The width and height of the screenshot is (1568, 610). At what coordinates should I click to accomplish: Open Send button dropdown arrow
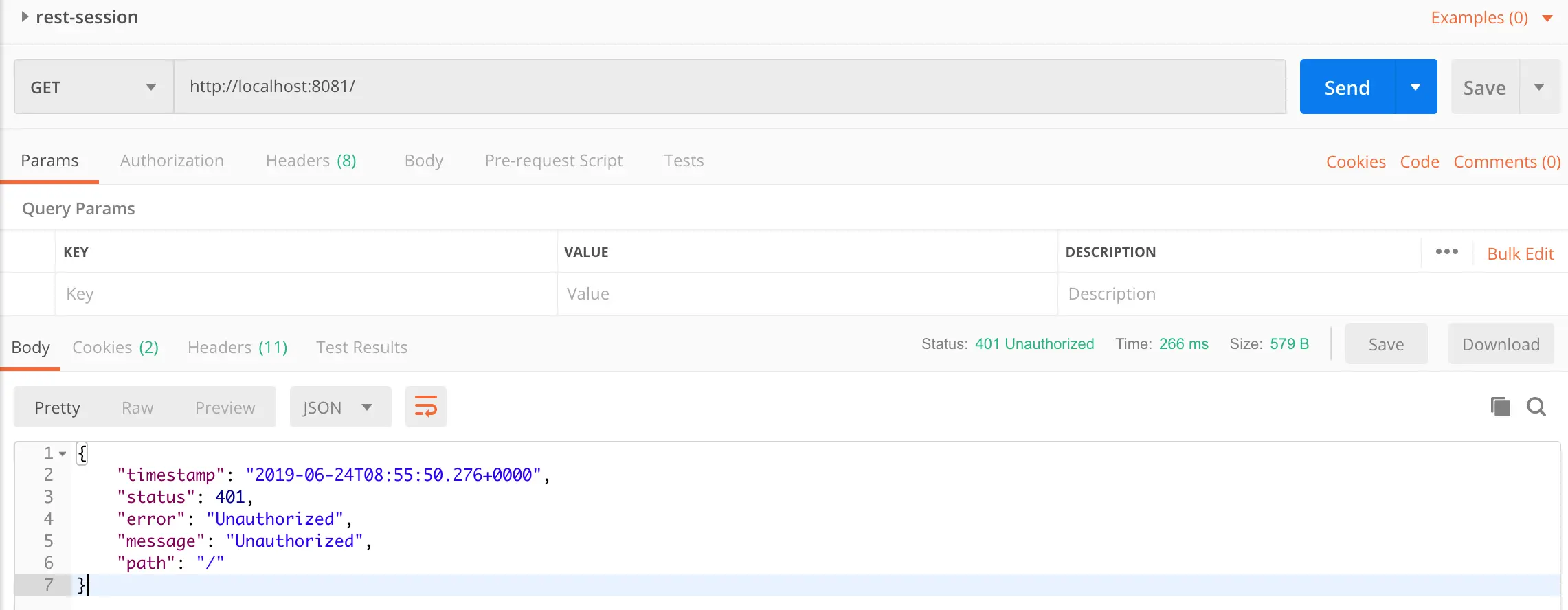tap(1415, 87)
